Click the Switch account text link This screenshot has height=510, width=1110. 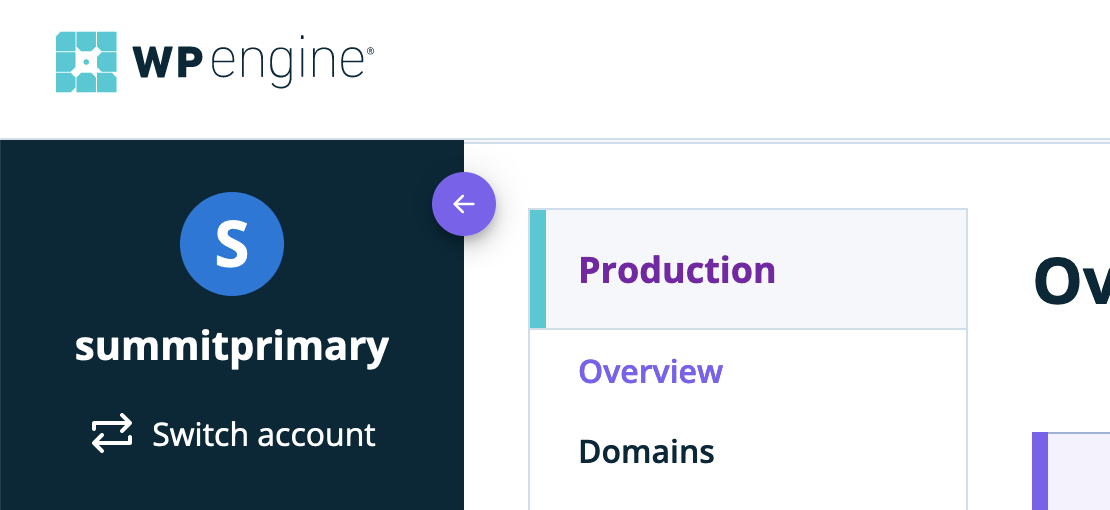[263, 434]
